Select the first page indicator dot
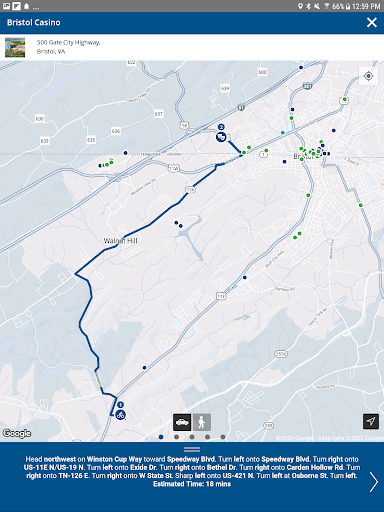This screenshot has width=384, height=512. 161,437
